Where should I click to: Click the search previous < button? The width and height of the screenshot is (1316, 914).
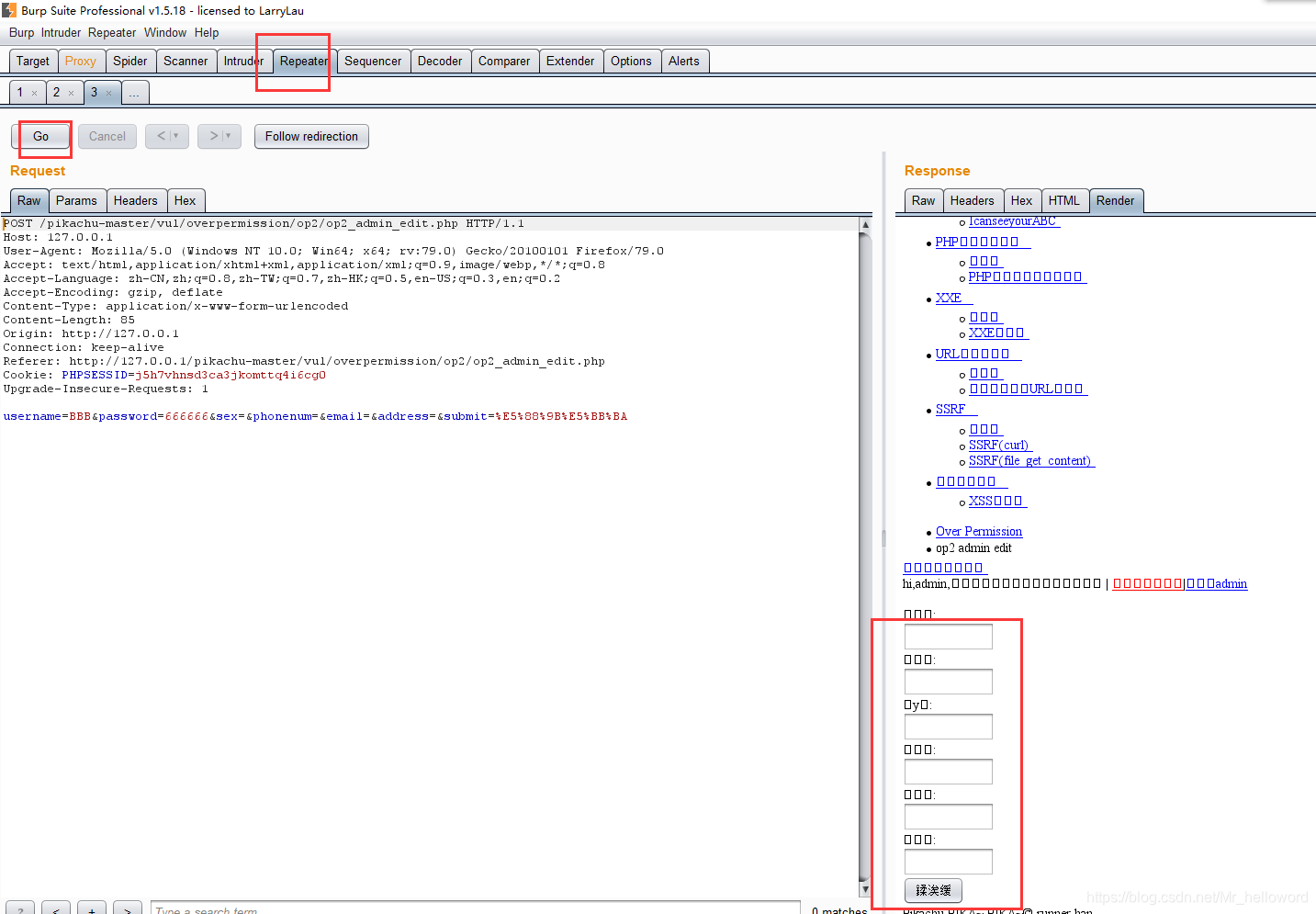click(x=56, y=908)
